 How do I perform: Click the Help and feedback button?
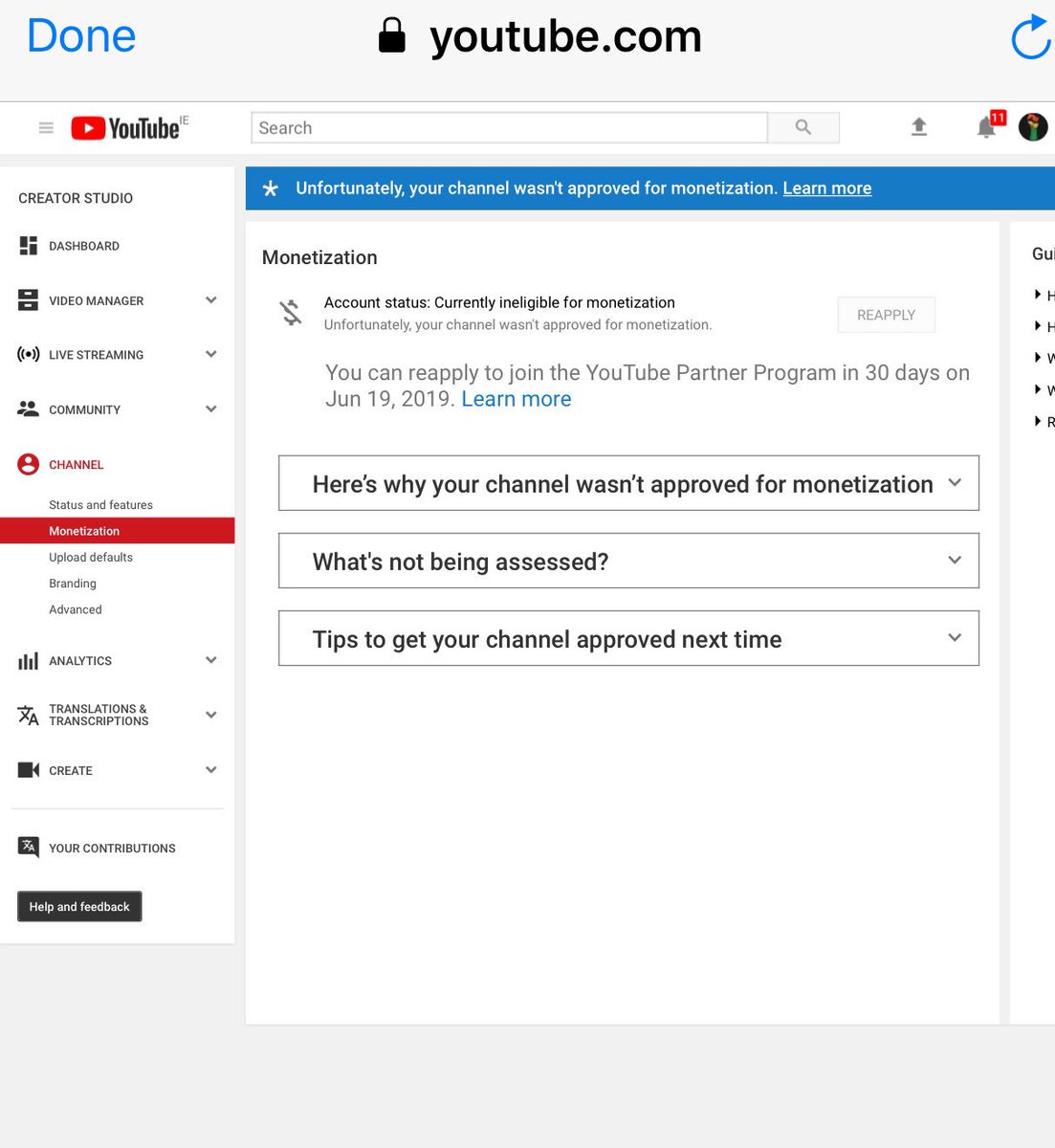pos(79,907)
